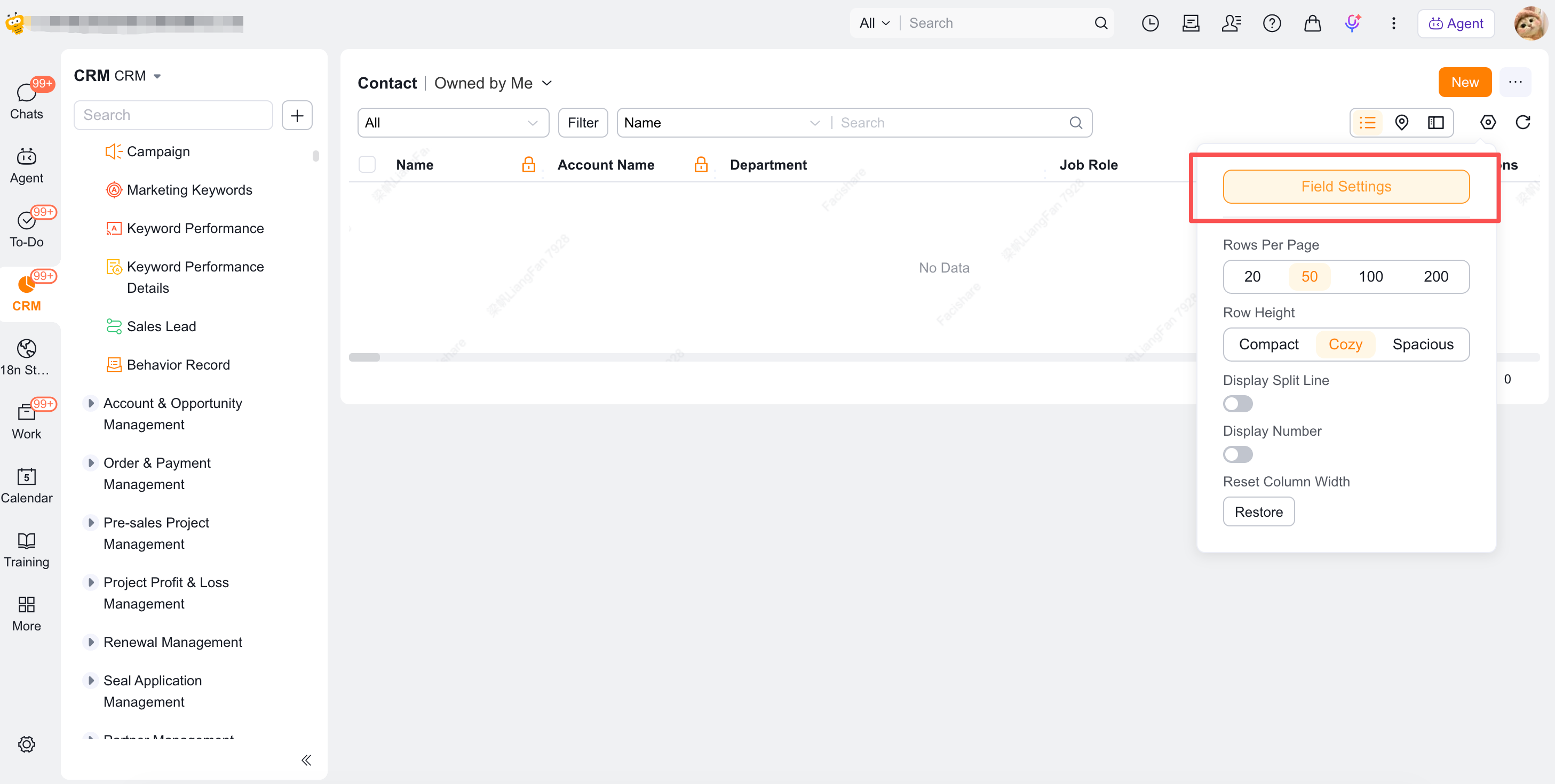Select 50 rows per page
Screen dimensions: 1555x784
tap(1310, 276)
